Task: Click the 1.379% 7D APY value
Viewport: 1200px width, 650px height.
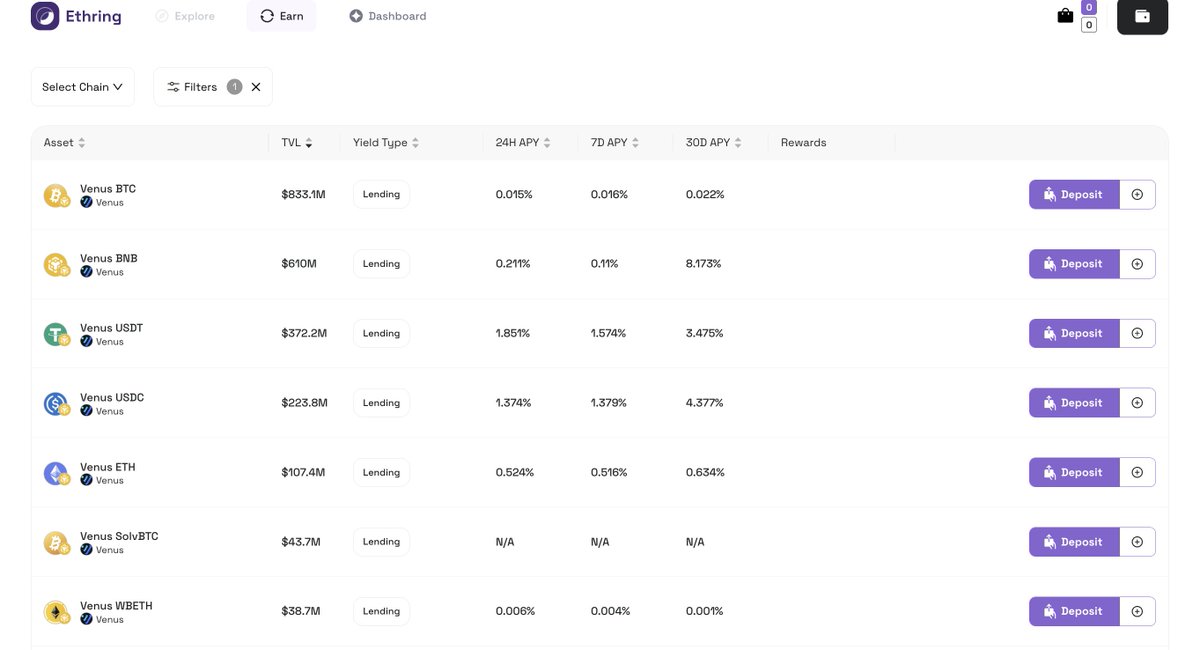Action: (609, 403)
